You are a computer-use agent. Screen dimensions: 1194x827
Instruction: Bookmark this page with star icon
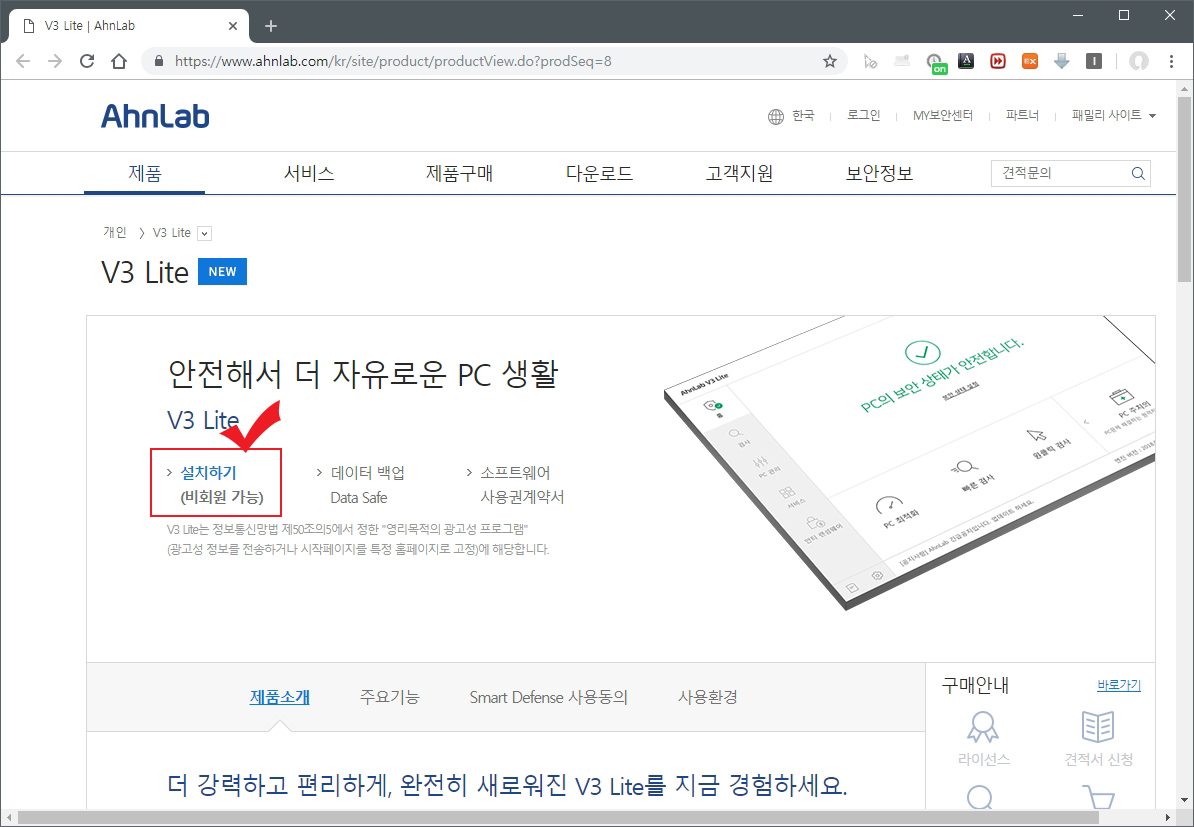(830, 61)
